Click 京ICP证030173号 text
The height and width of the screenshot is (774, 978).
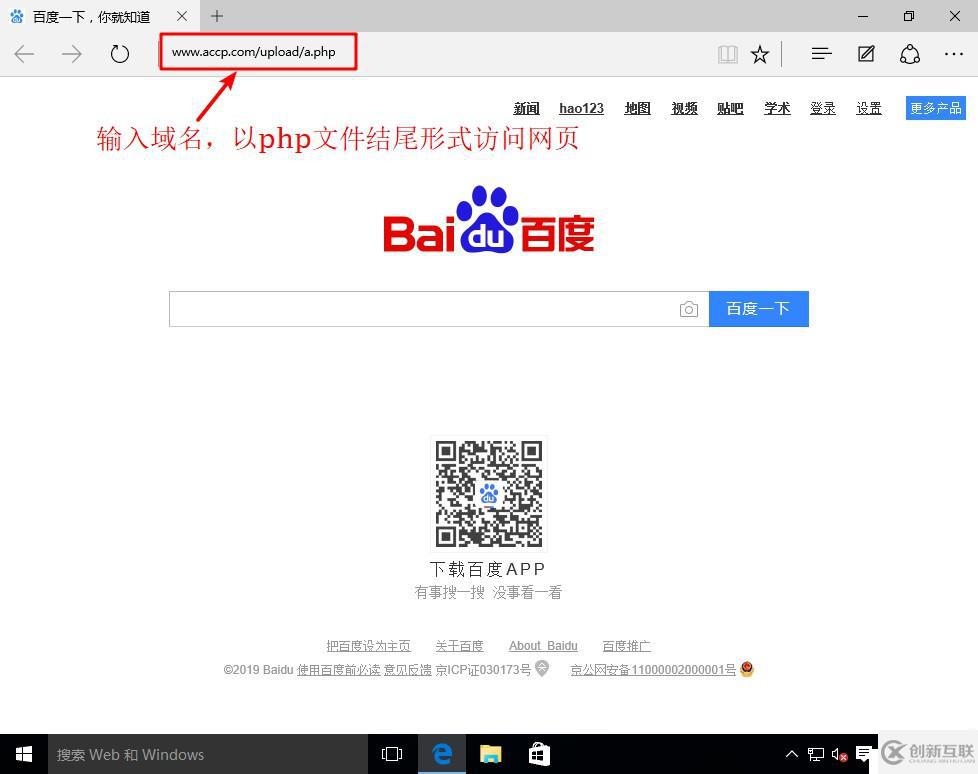tap(483, 670)
